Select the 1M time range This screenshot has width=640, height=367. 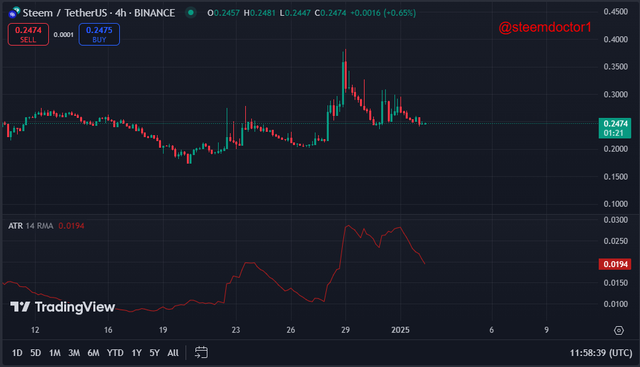[x=55, y=353]
